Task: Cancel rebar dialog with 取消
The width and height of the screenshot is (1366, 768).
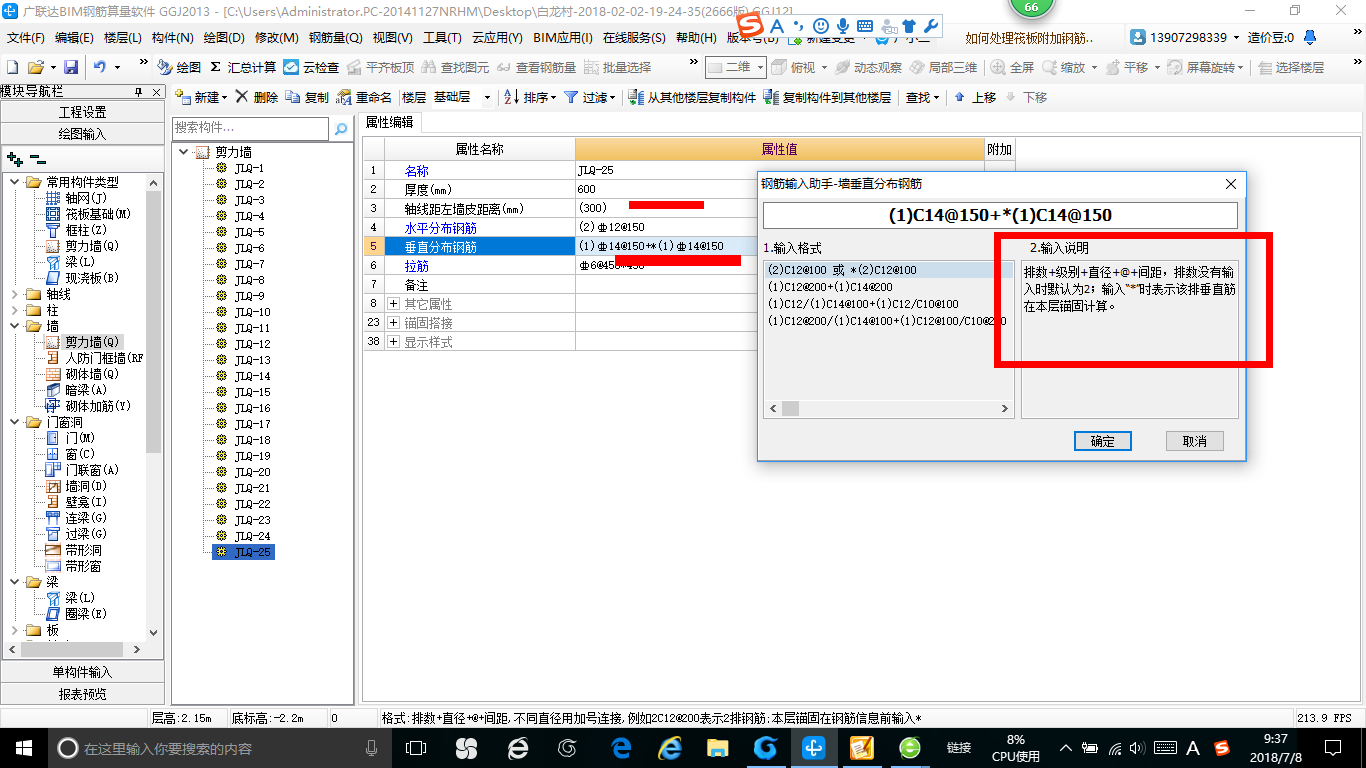Action: [1194, 441]
